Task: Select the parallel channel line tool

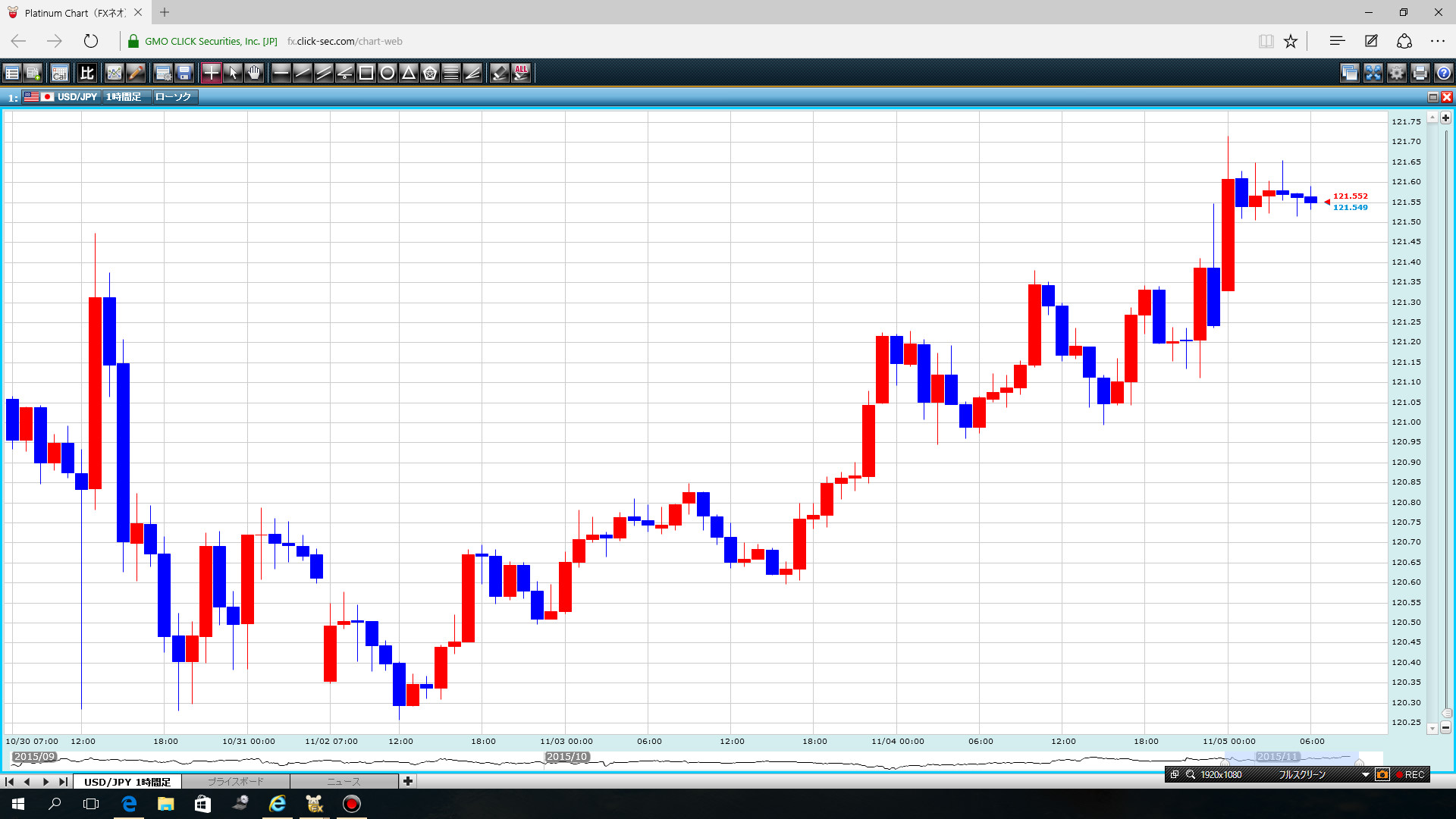Action: coord(324,73)
